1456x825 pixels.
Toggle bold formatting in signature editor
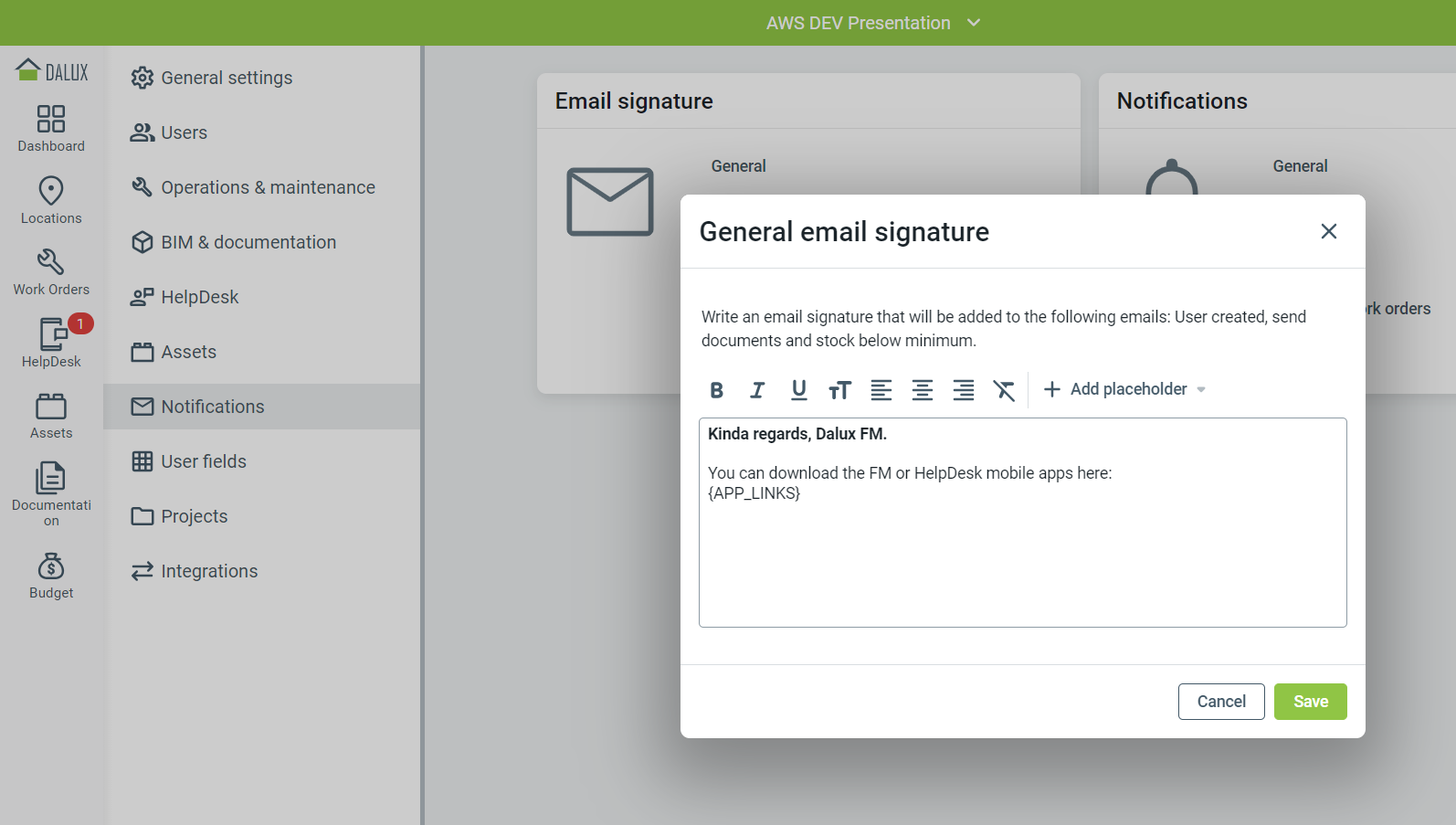[717, 390]
